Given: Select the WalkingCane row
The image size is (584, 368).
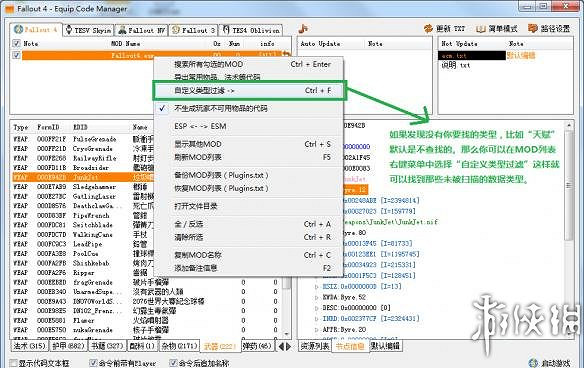Looking at the screenshot, I should (83, 235).
